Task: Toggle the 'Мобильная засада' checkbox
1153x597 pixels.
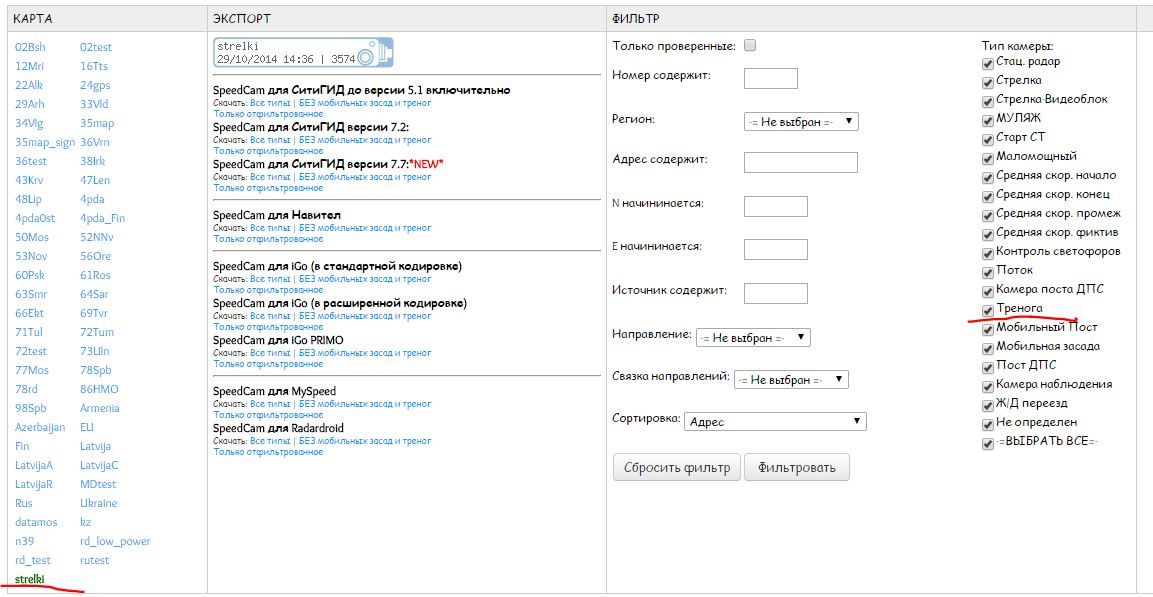Action: 988,347
